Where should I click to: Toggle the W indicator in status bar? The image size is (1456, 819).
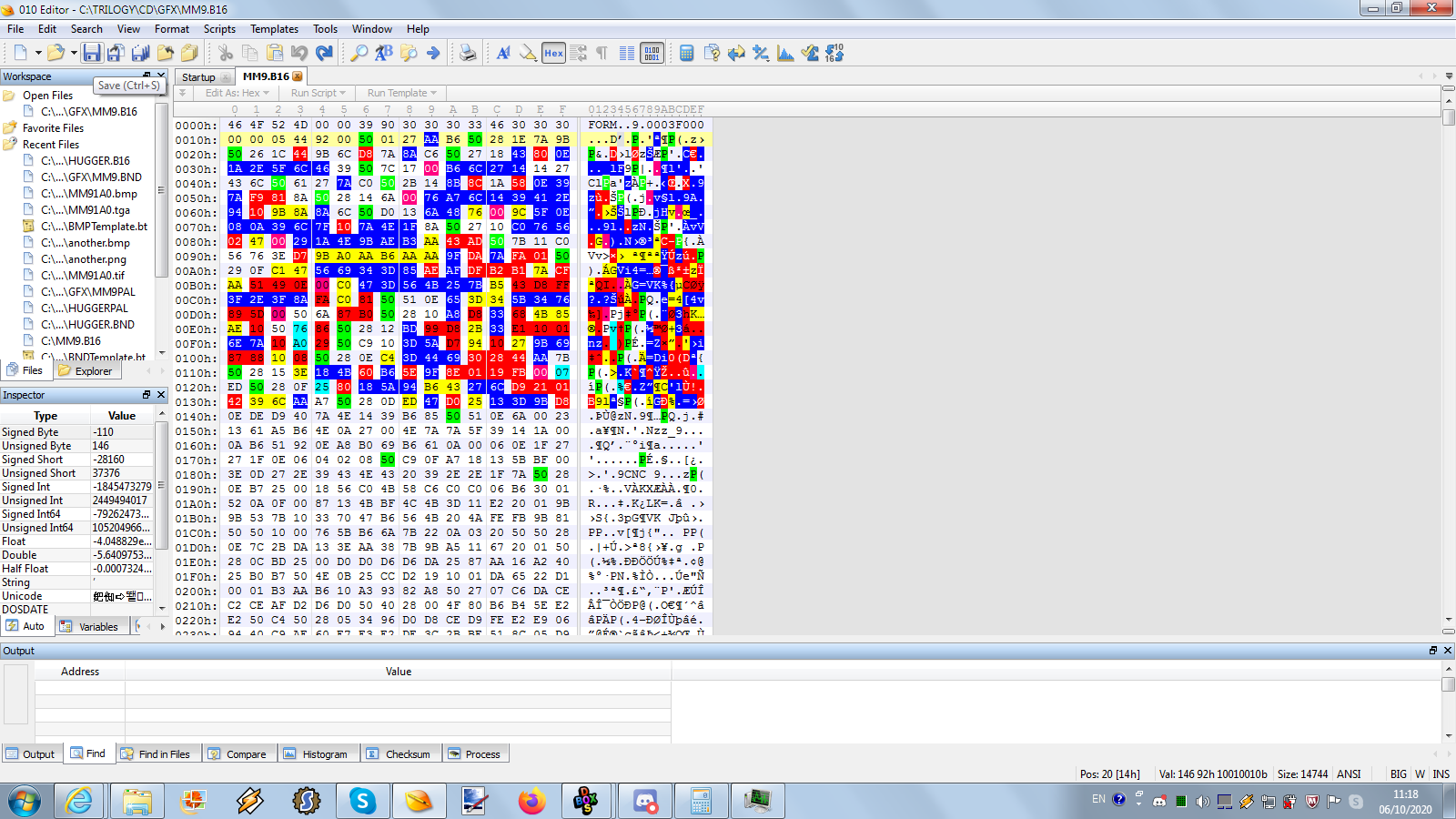click(x=1420, y=774)
